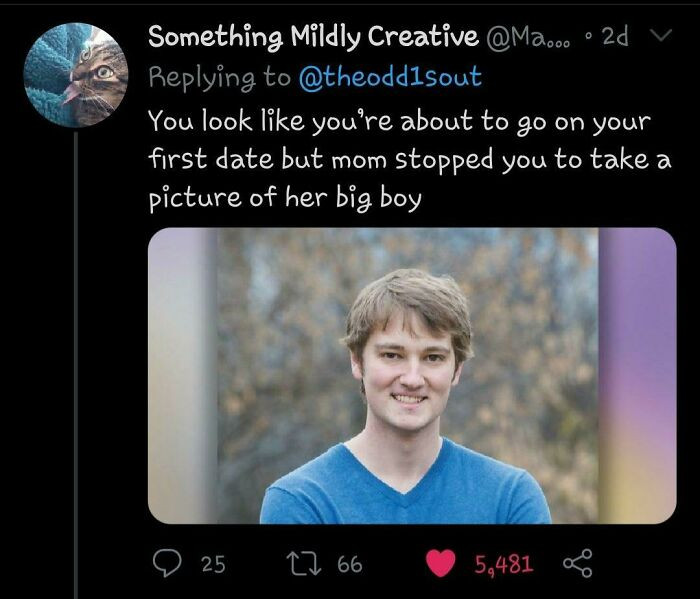Click the Something Mildly Creative display name
Image resolution: width=700 pixels, height=599 pixels.
pyautogui.click(x=313, y=37)
